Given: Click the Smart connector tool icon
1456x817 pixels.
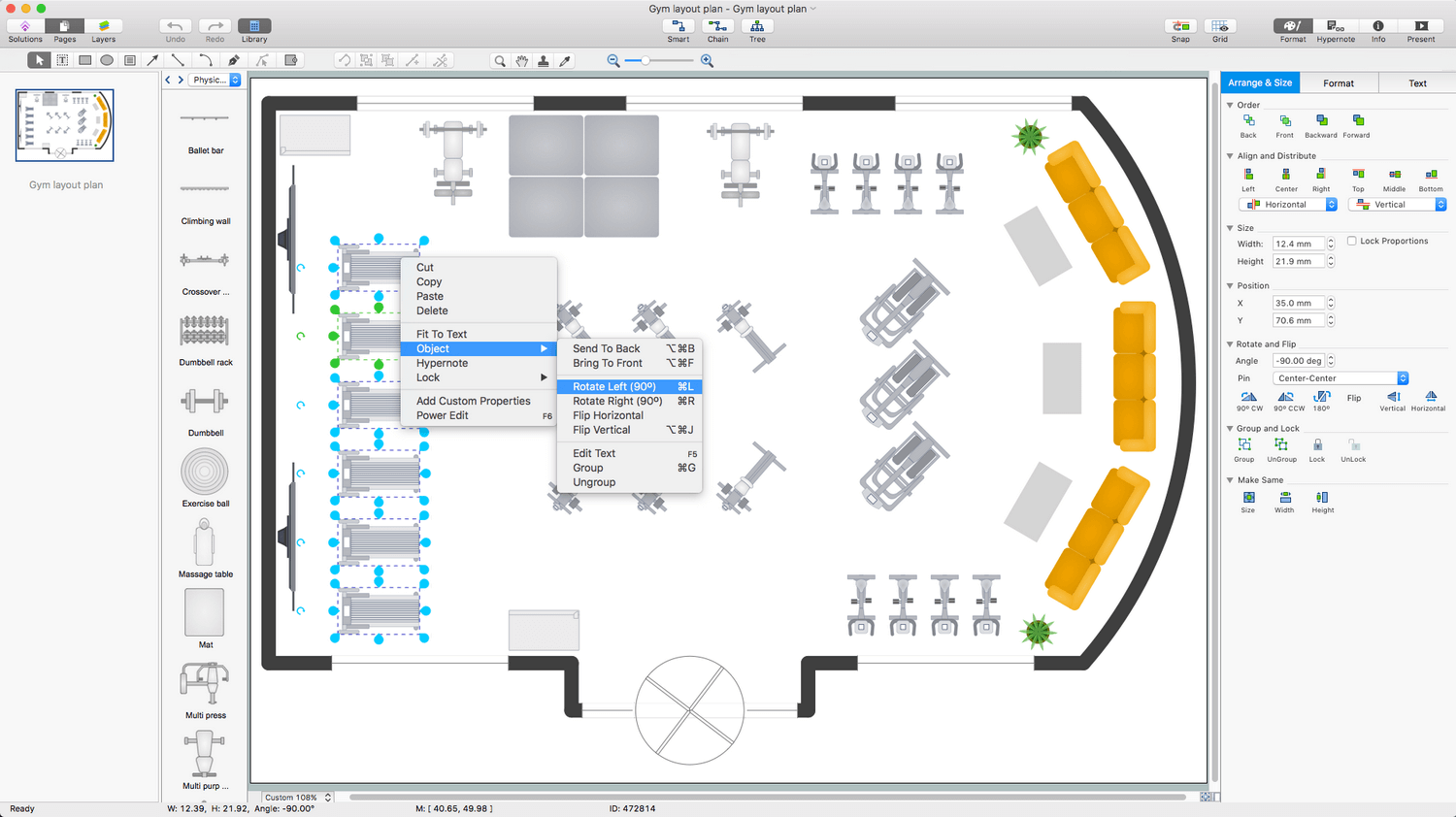Looking at the screenshot, I should click(x=678, y=26).
